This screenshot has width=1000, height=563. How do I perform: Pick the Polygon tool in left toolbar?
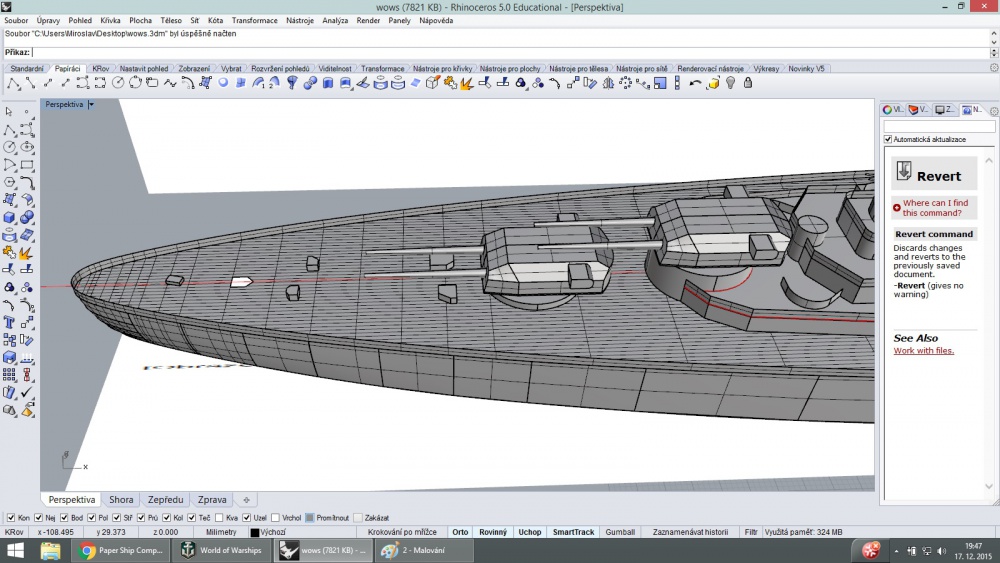(9, 182)
